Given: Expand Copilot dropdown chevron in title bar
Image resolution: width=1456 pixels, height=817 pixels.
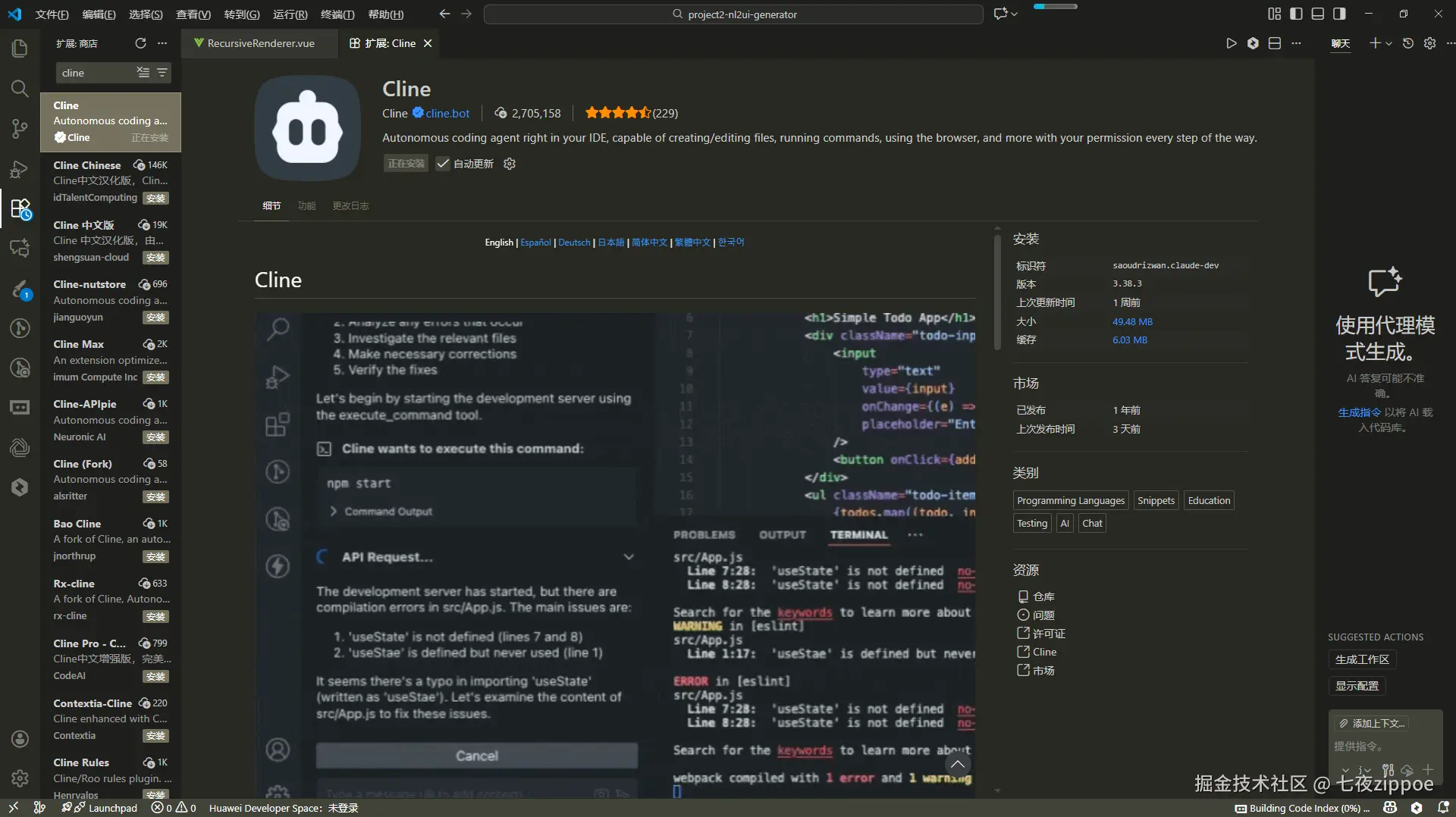Looking at the screenshot, I should point(1015,14).
